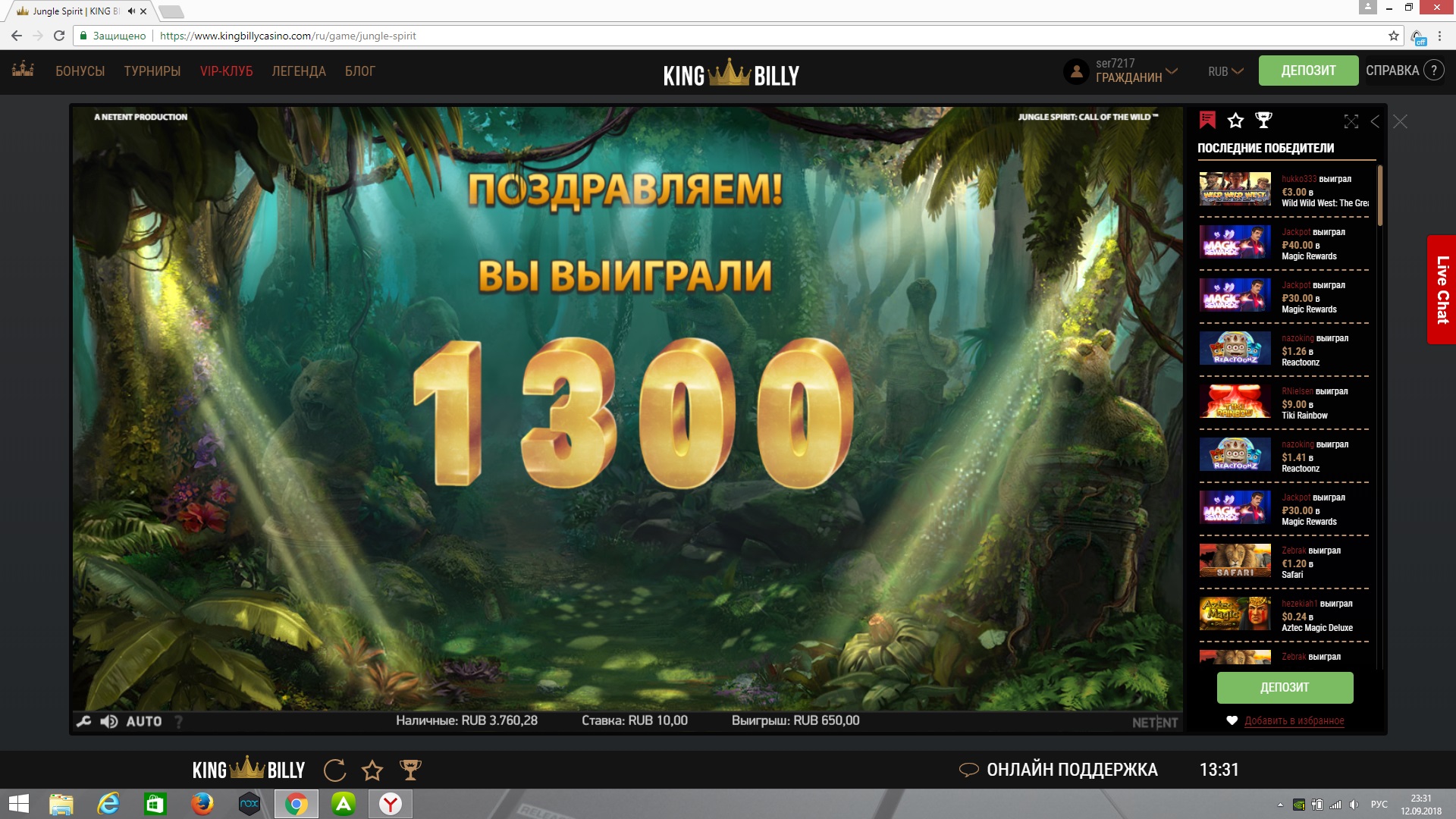This screenshot has width=1456, height=819.
Task: Toggle AUTO play mode
Action: 144,721
